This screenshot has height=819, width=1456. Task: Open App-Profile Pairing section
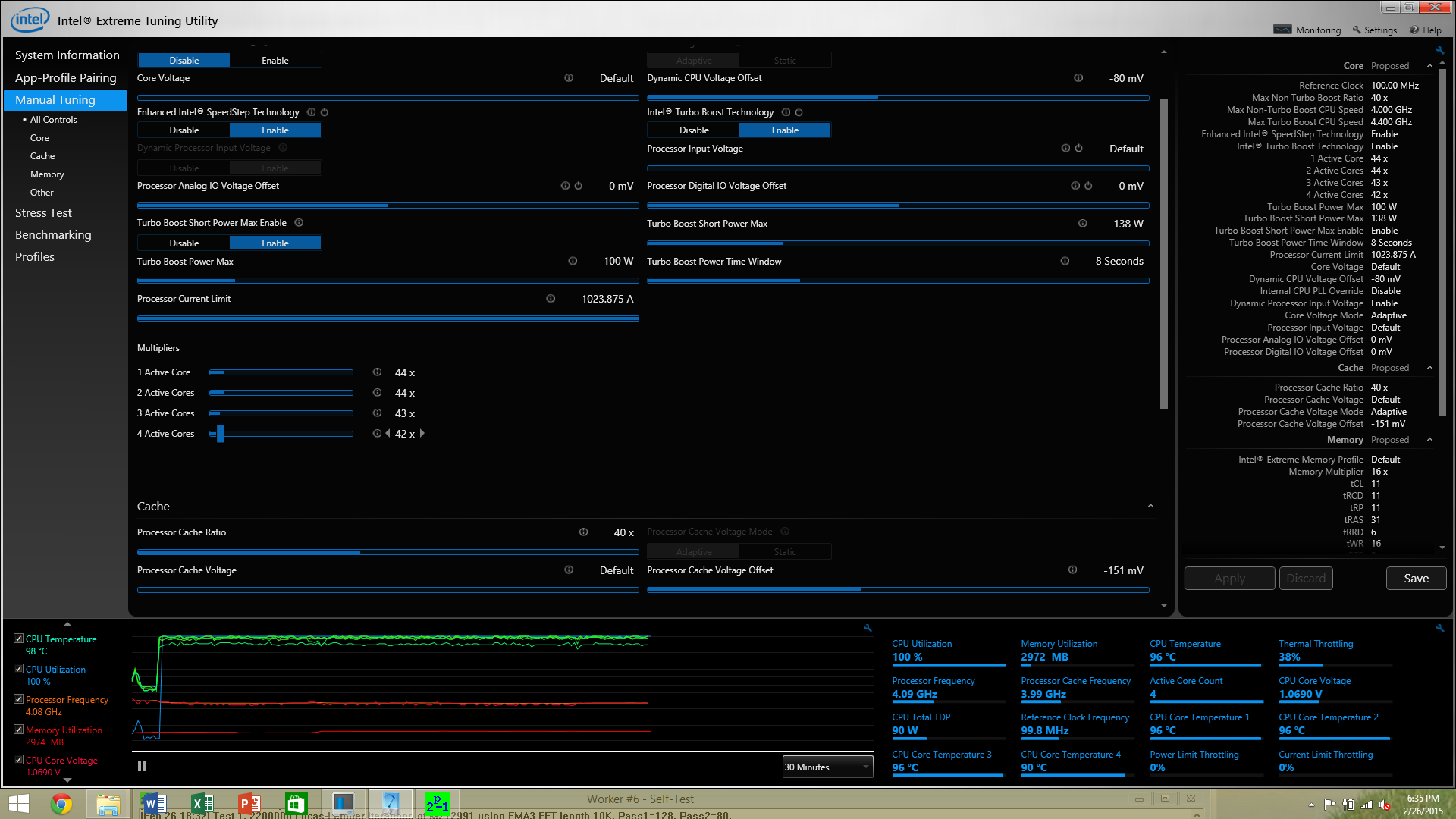(66, 78)
